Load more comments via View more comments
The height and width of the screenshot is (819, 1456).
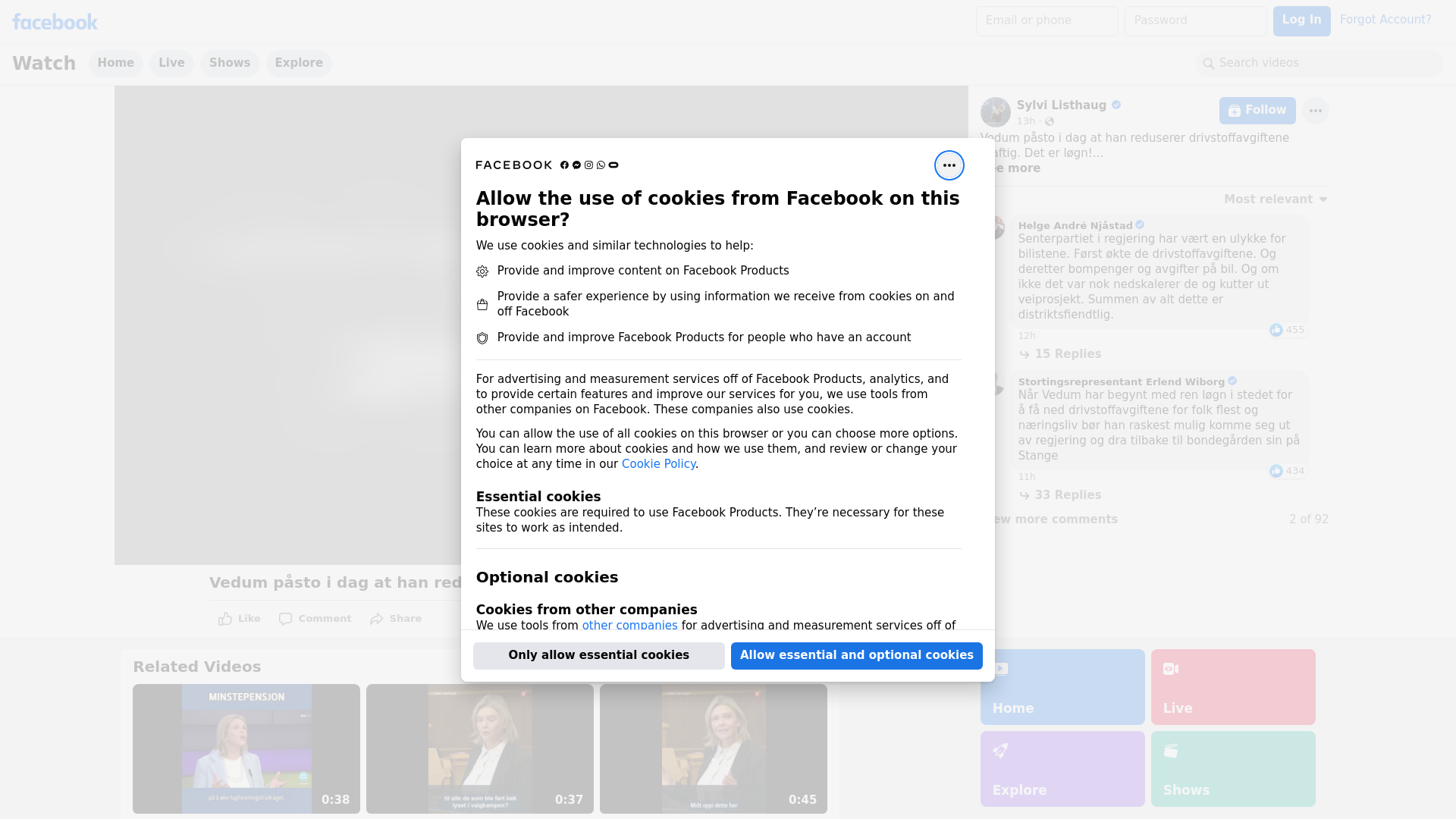1056,519
